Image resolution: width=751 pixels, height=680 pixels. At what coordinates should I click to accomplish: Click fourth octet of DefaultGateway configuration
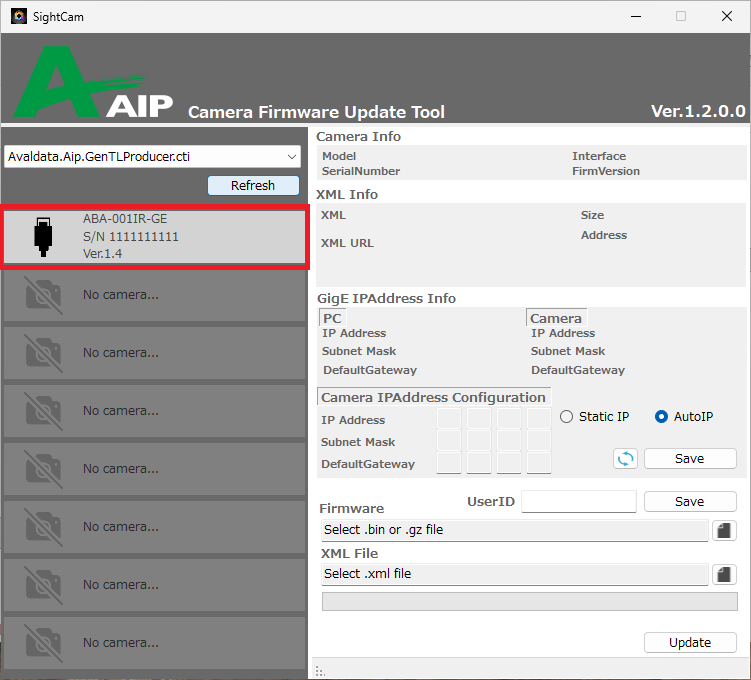539,463
